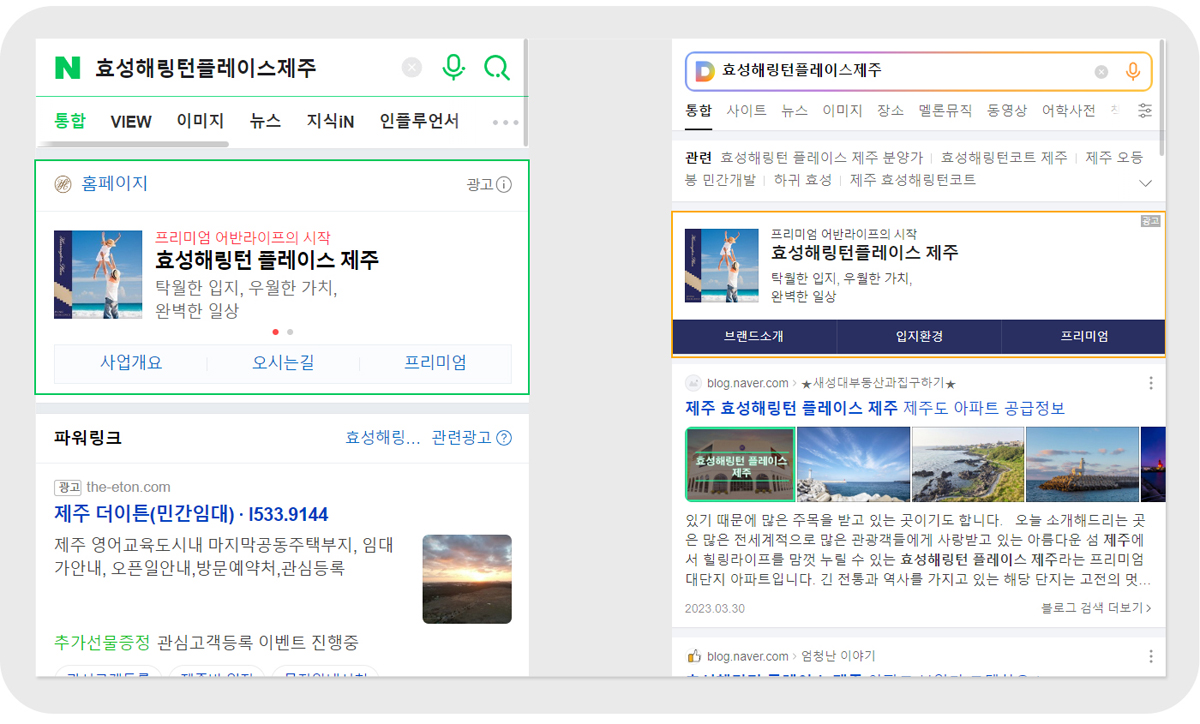Click related search 효성해링턴 플레이스 제주 분양가
This screenshot has width=1200, height=724.
(821, 158)
